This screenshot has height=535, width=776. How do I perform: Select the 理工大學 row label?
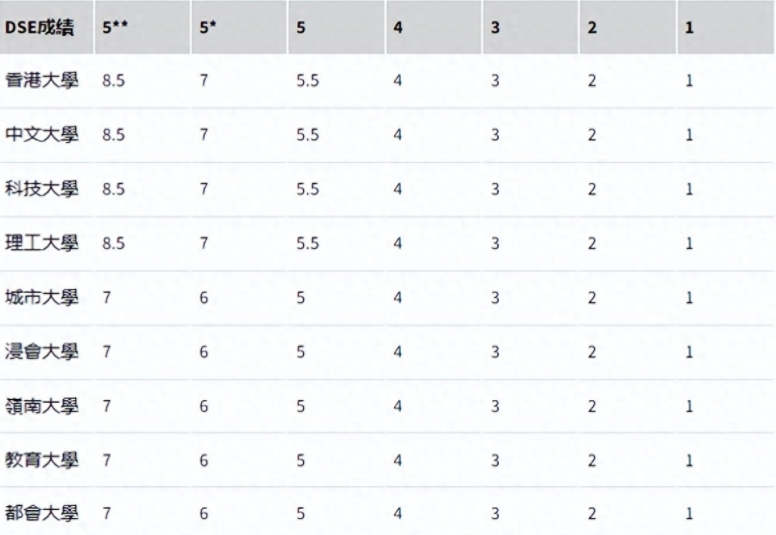point(42,243)
